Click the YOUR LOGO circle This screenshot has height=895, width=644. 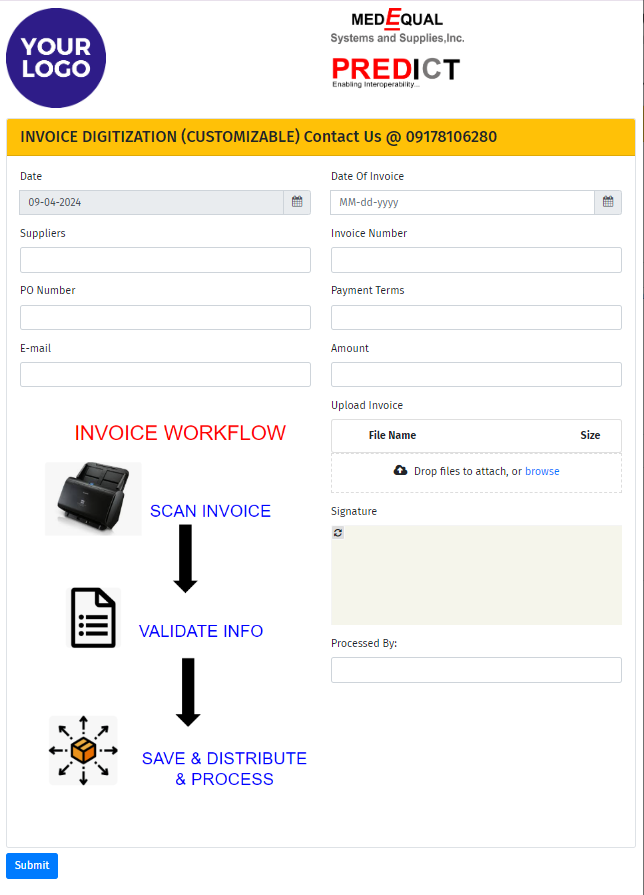(56, 58)
